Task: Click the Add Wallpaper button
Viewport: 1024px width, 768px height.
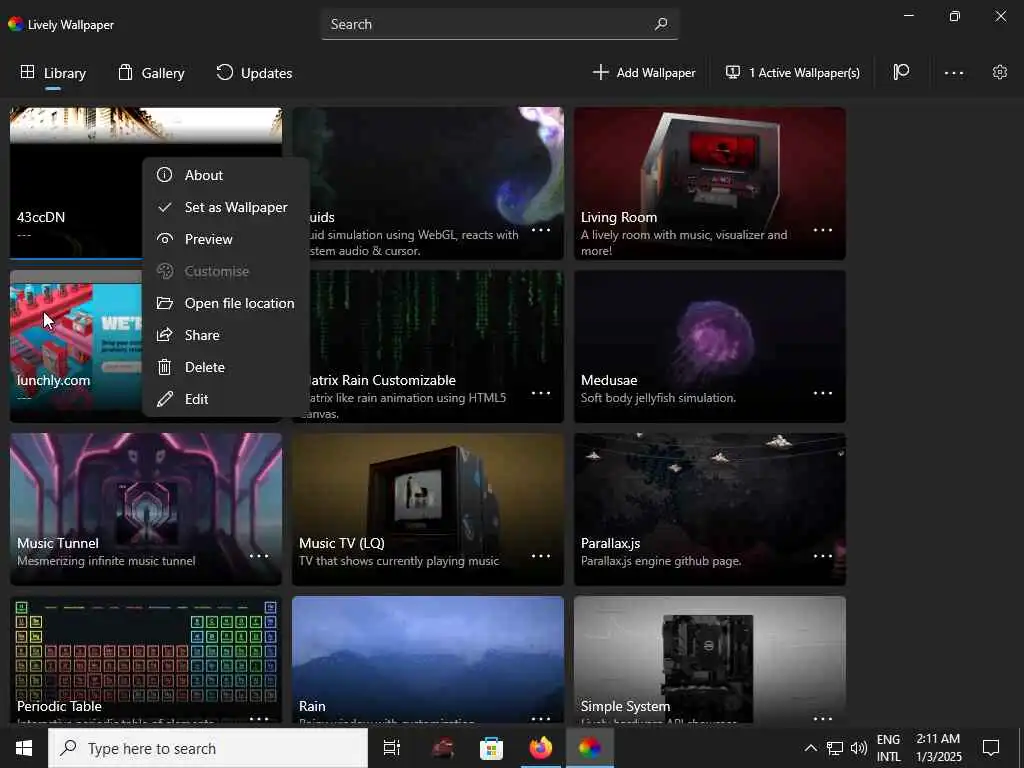Action: point(644,72)
